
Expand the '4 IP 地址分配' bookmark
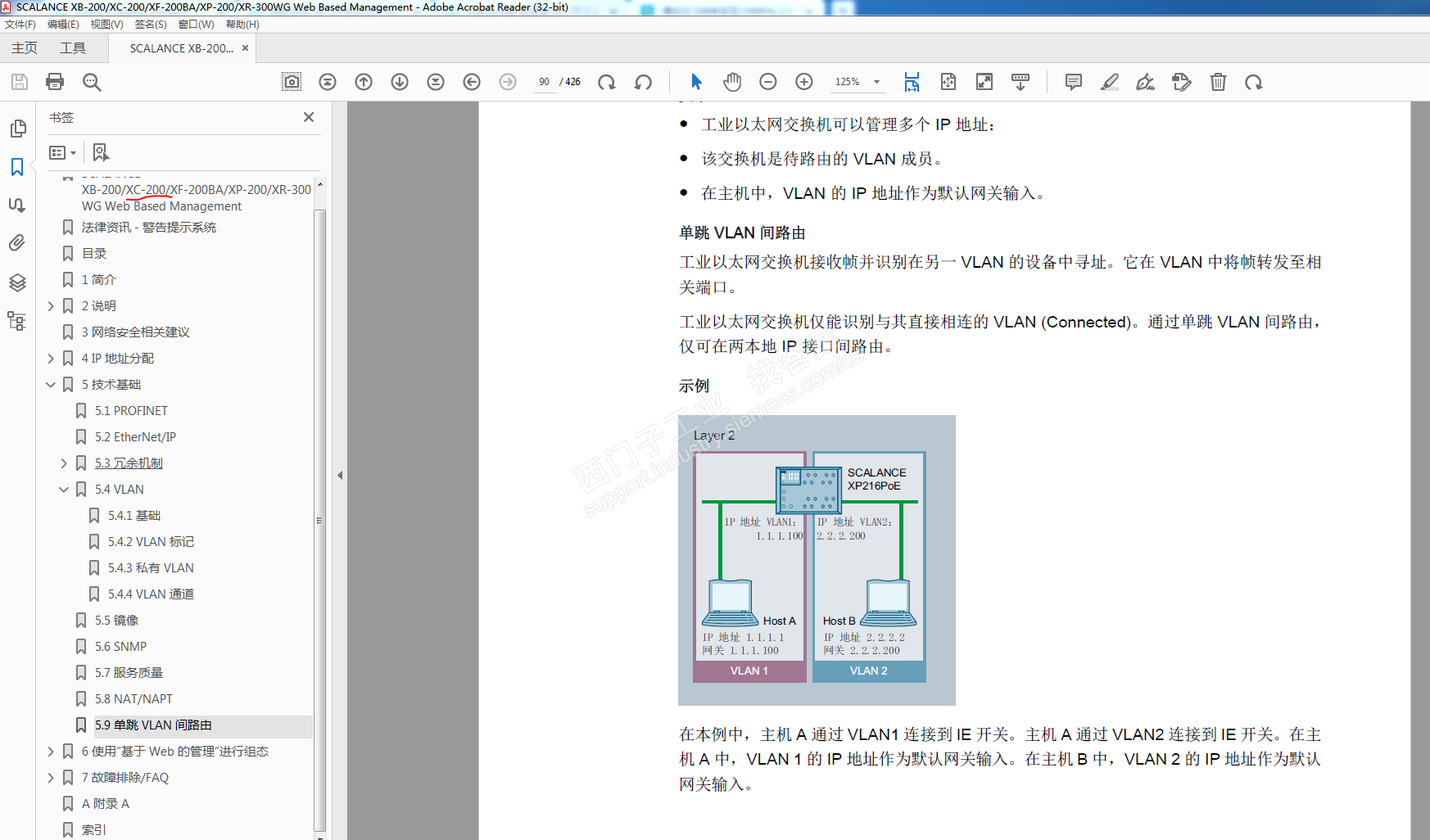click(51, 359)
